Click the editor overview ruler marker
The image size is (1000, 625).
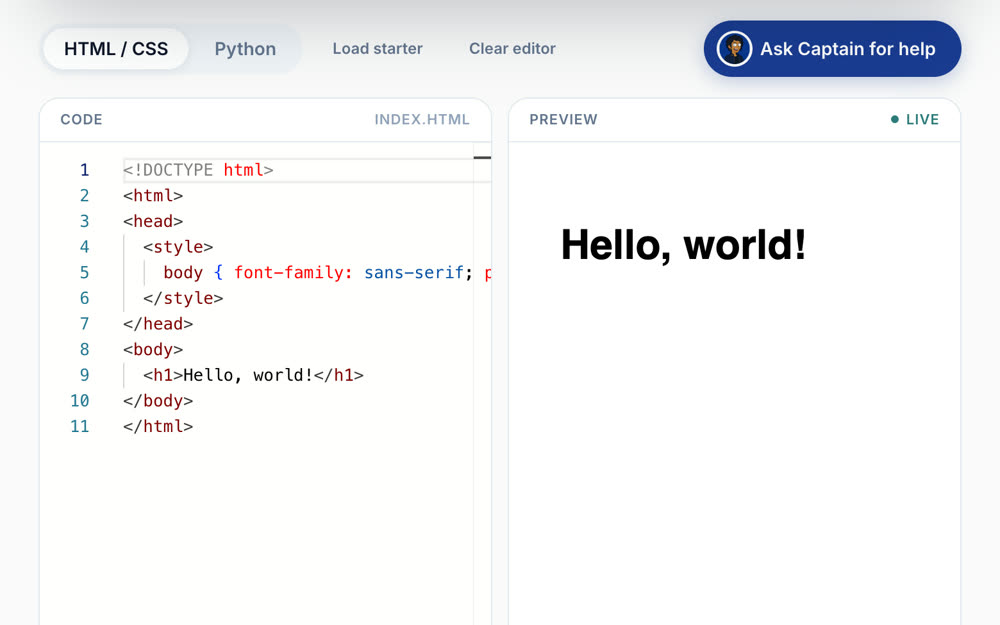[x=482, y=158]
